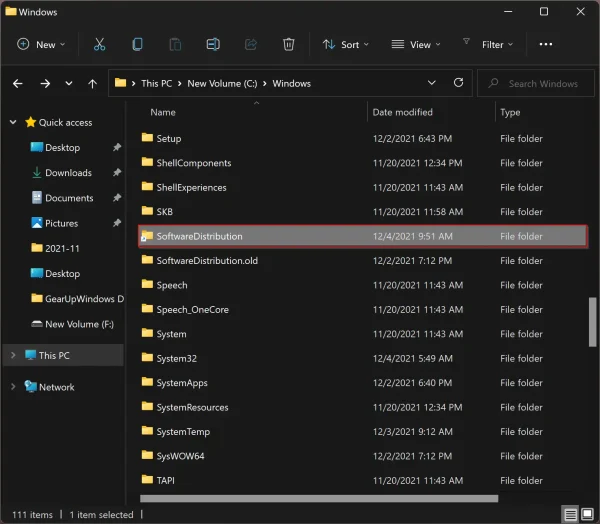Open recent locations chevron dropdown
The width and height of the screenshot is (600, 524).
click(69, 83)
